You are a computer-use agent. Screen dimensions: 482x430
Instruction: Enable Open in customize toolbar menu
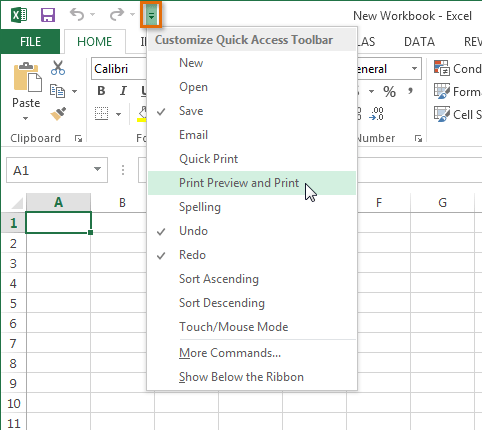click(252, 87)
